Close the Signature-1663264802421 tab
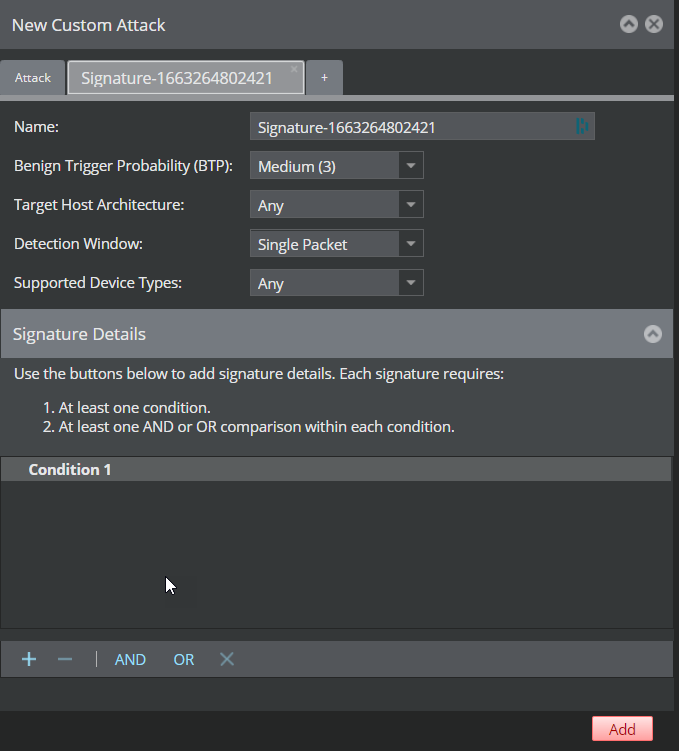The image size is (679, 751). [294, 69]
